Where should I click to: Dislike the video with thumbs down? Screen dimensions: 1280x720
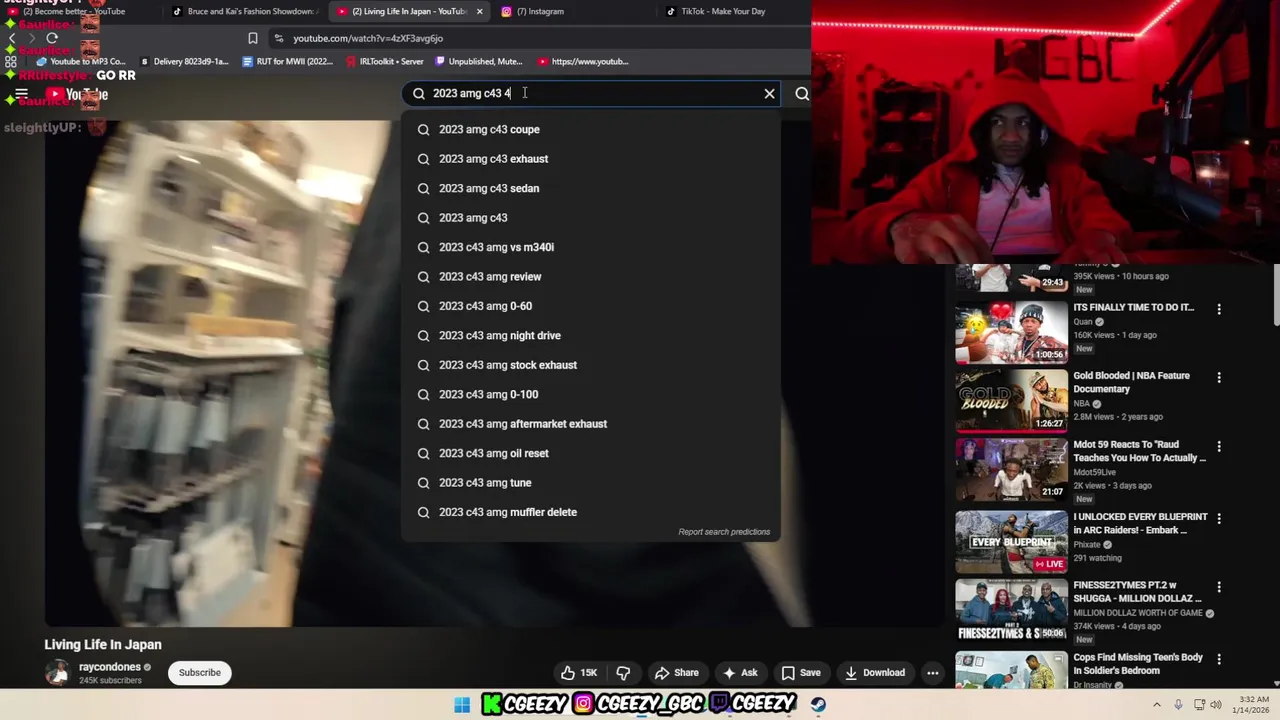623,673
